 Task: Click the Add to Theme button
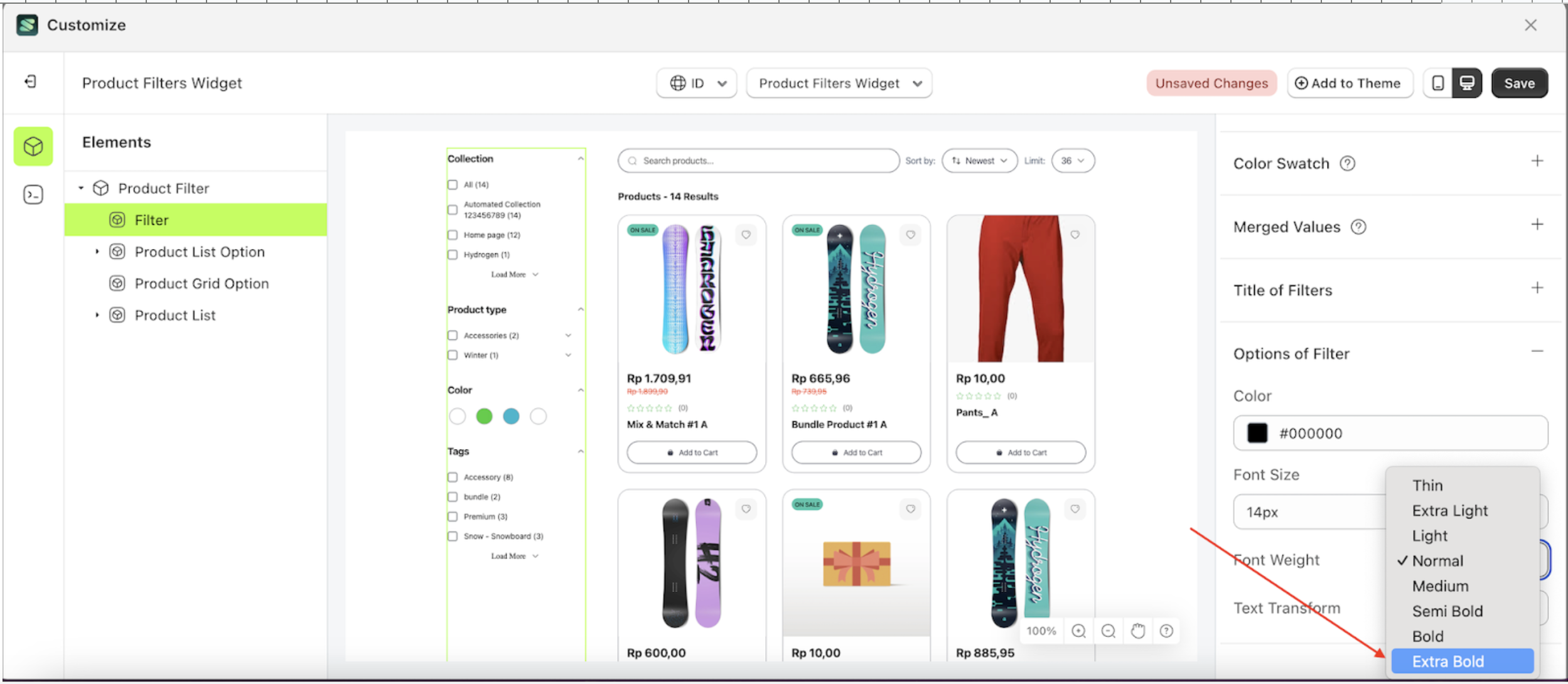tap(1350, 83)
